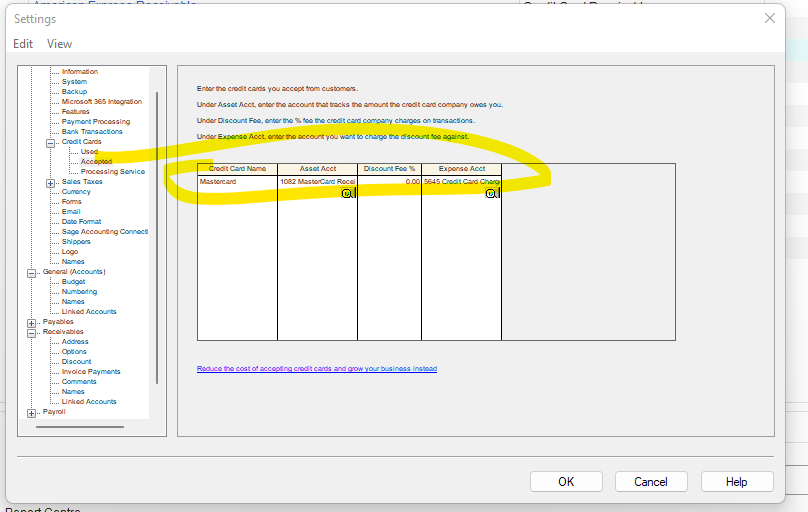Viewport: 808px width, 512px height.
Task: Click the Mastercard credit card name cell
Action: click(x=237, y=182)
